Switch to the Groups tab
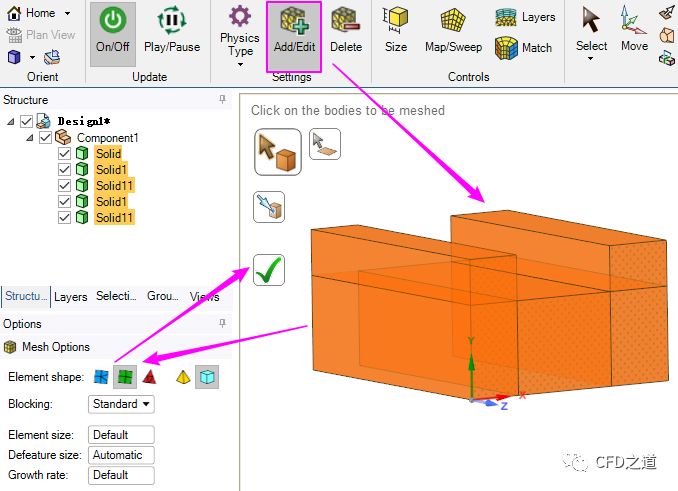Screen dimensions: 678x491 click(163, 296)
